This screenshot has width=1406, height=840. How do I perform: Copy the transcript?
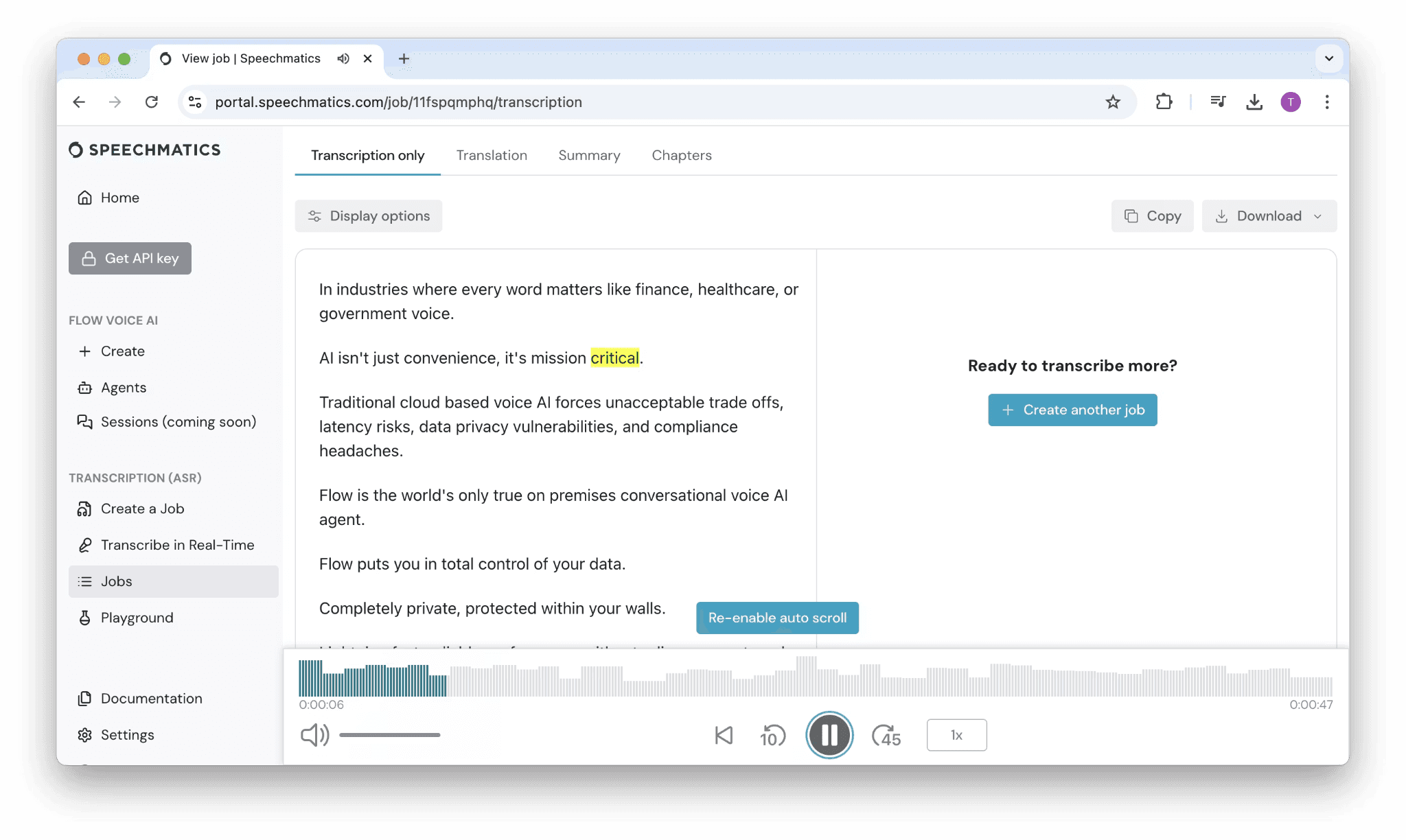(1153, 216)
